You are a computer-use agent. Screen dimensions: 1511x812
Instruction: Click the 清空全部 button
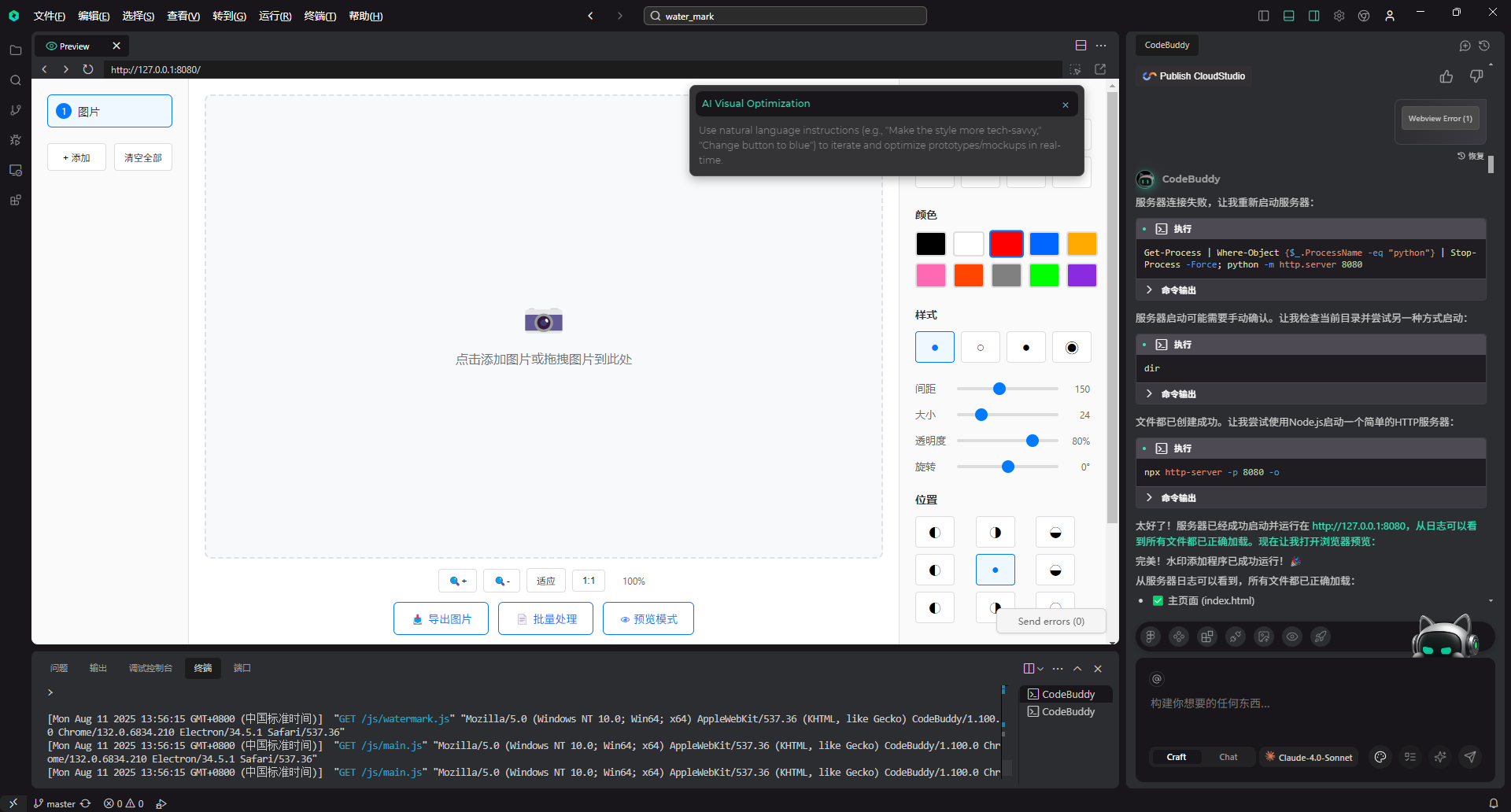pyautogui.click(x=143, y=157)
